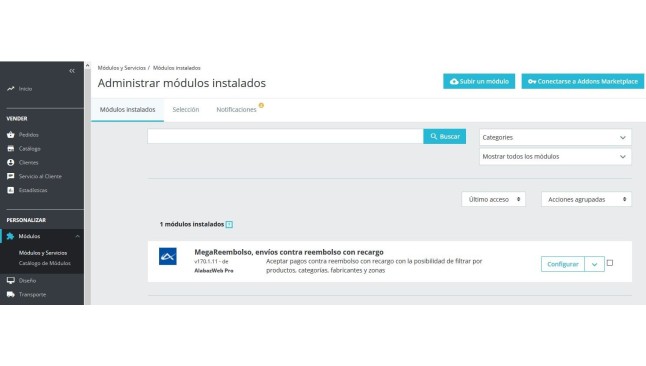
Task: Open the Notificaciones tab
Action: [x=236, y=110]
